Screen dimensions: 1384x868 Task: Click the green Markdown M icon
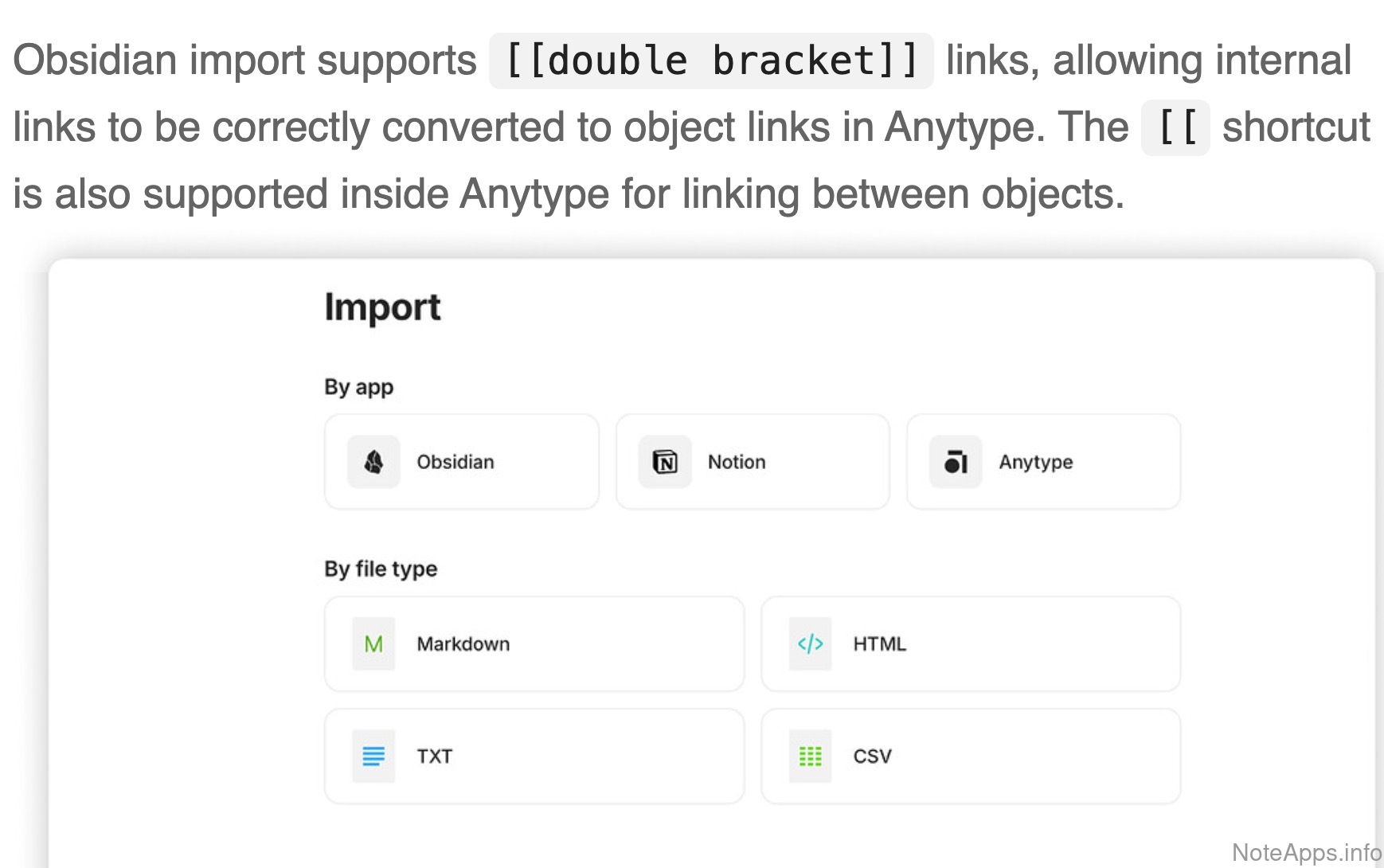(373, 644)
